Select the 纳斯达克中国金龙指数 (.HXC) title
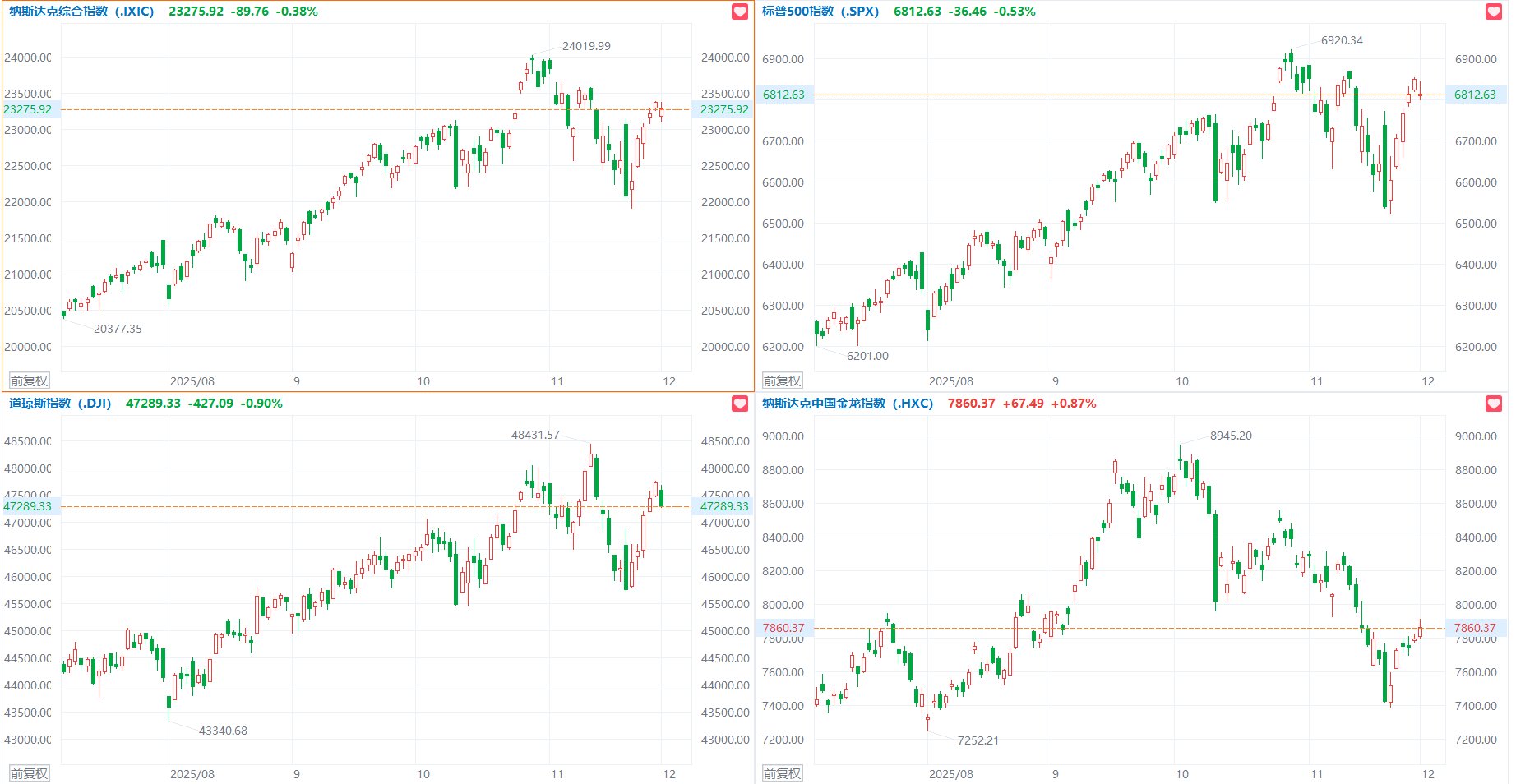 coord(847,404)
